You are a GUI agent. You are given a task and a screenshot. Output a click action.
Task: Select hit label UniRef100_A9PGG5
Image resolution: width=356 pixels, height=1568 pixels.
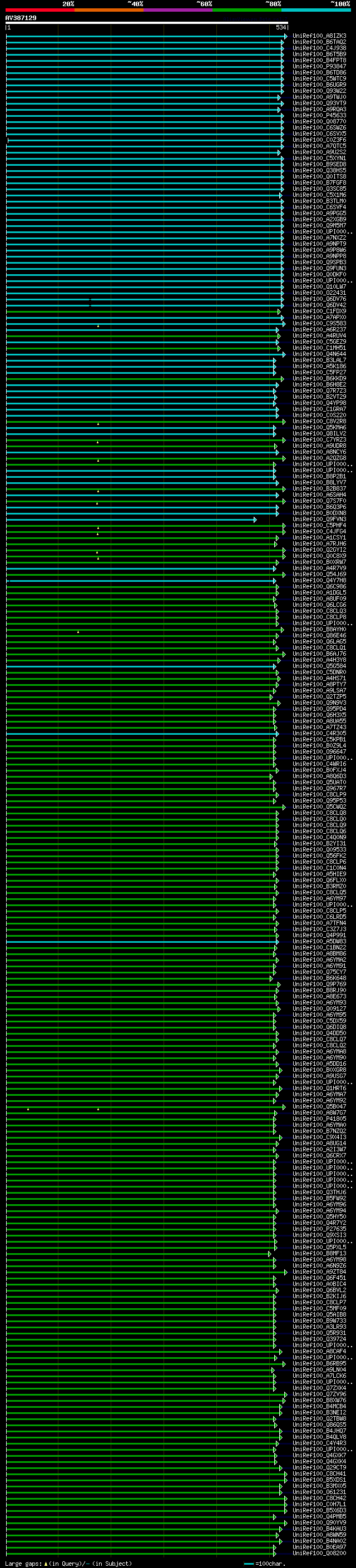[319, 214]
